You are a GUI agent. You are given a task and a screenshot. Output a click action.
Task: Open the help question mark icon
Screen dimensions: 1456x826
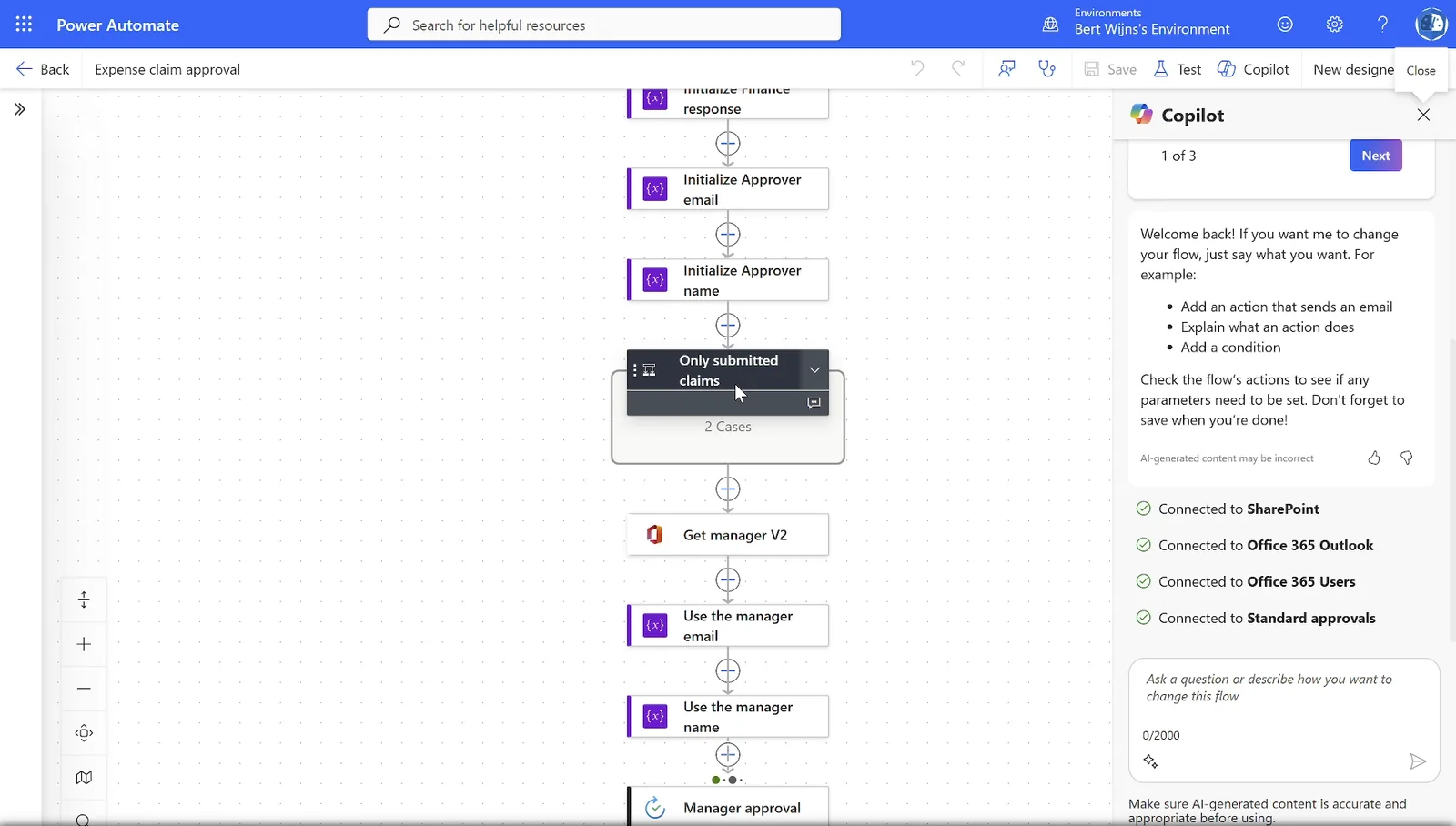coord(1382,25)
